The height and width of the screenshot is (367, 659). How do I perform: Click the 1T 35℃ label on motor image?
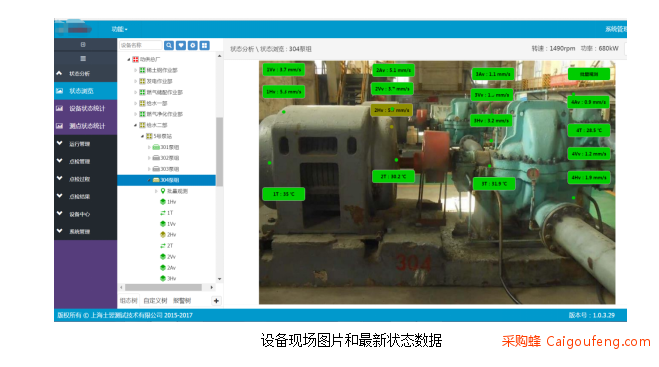(x=283, y=194)
